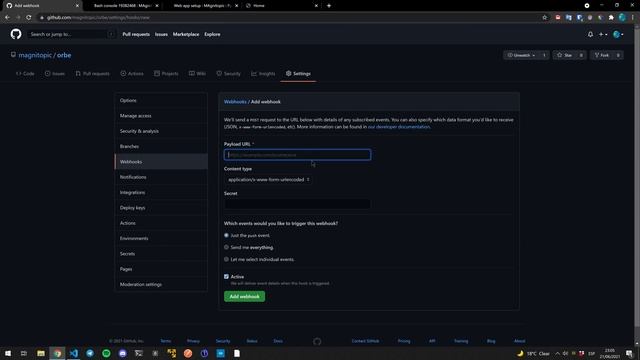Fork the repository
The image size is (640, 360).
pos(602,55)
